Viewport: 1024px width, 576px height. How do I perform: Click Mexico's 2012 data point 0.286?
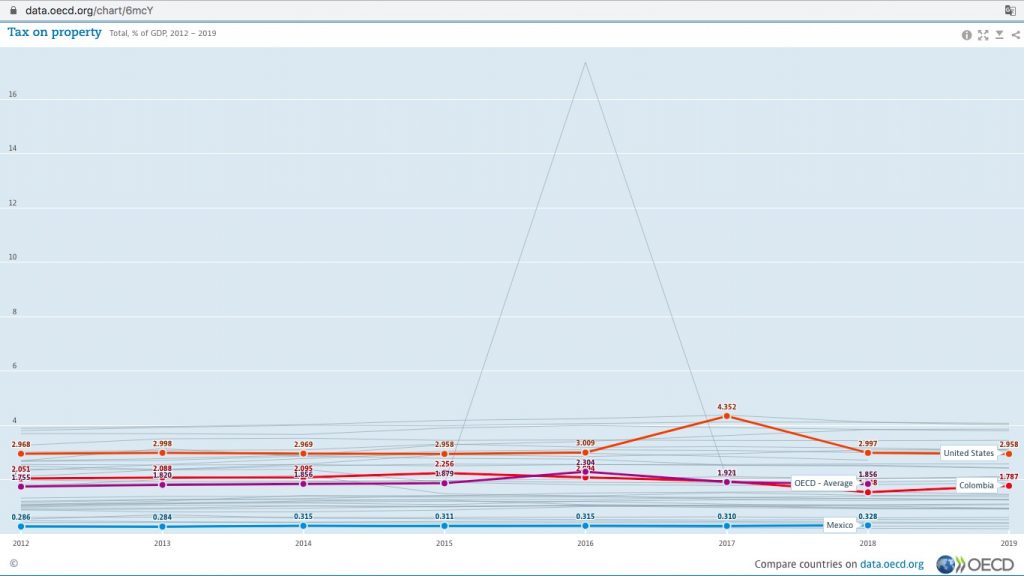pyautogui.click(x=20, y=526)
